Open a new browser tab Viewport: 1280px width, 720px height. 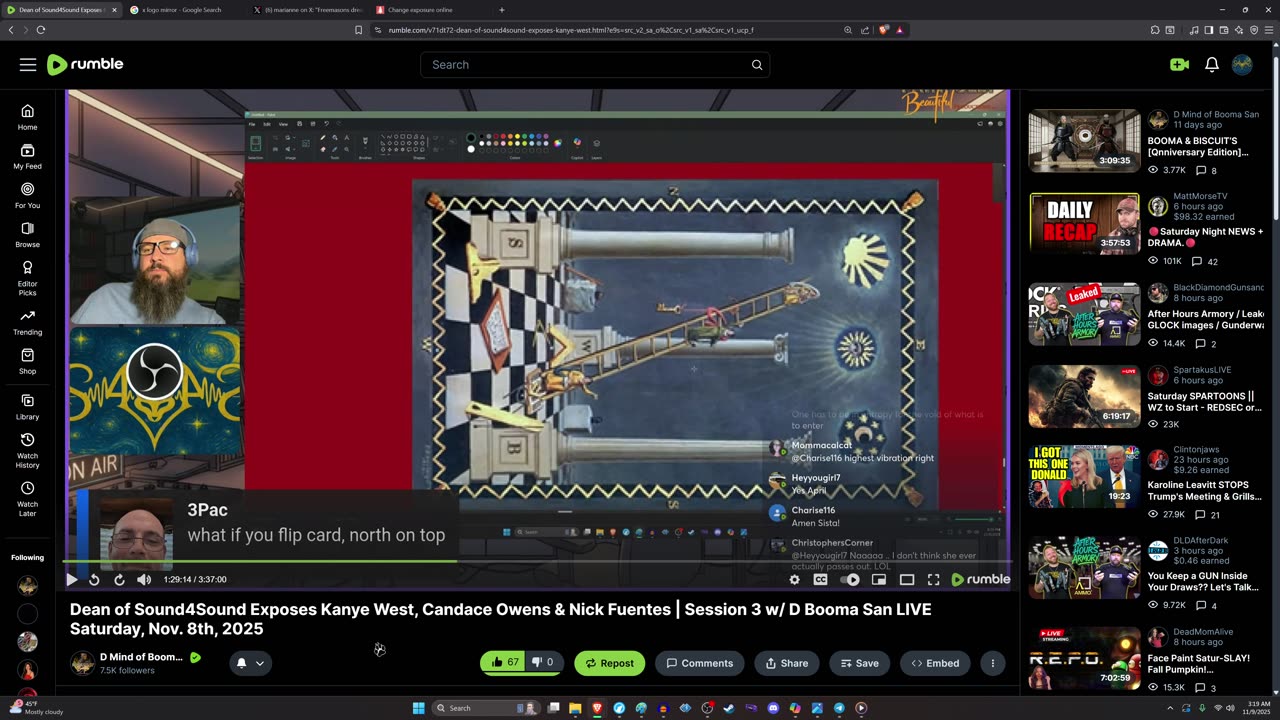502,10
